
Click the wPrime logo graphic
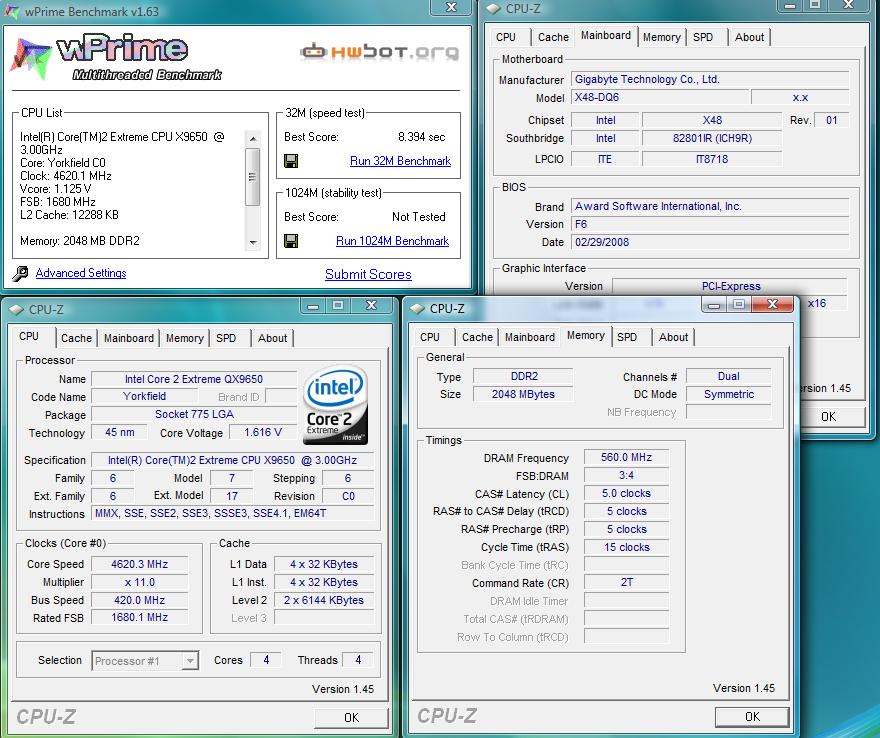pyautogui.click(x=115, y=58)
